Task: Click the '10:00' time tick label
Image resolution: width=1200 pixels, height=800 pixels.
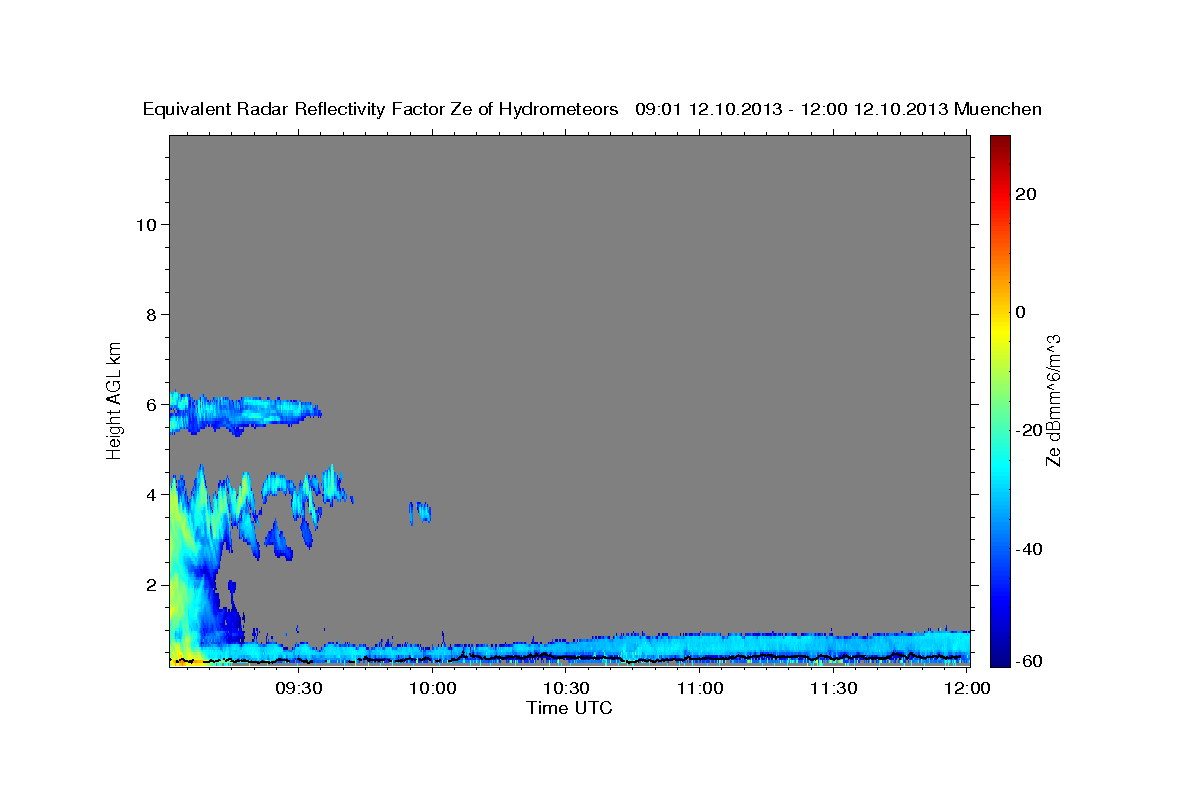Action: point(433,688)
